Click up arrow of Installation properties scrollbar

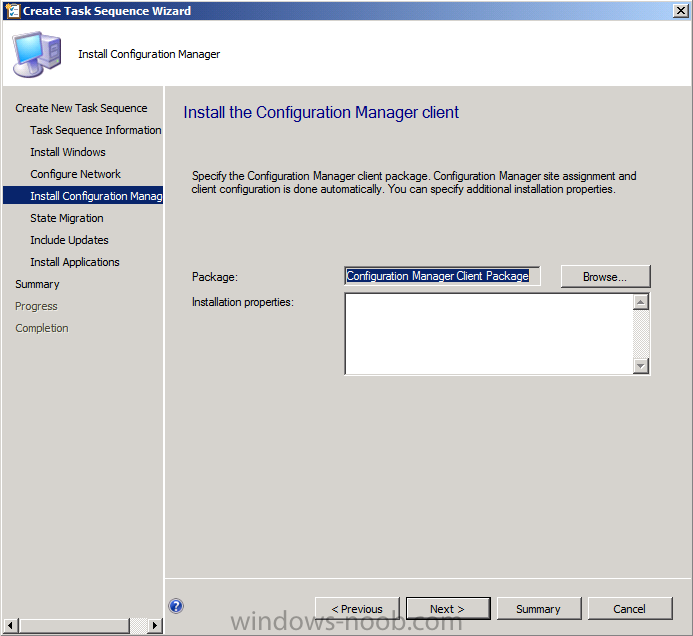click(x=641, y=302)
